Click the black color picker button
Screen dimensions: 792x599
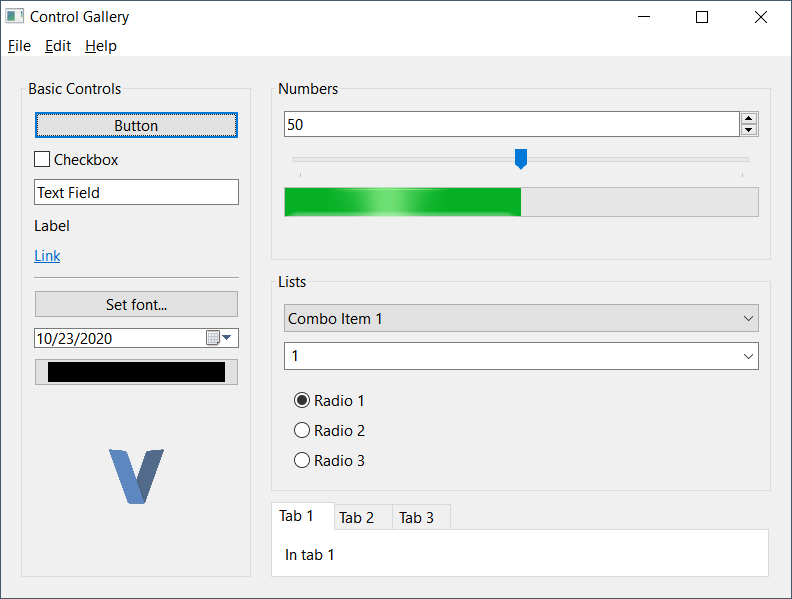[x=136, y=372]
